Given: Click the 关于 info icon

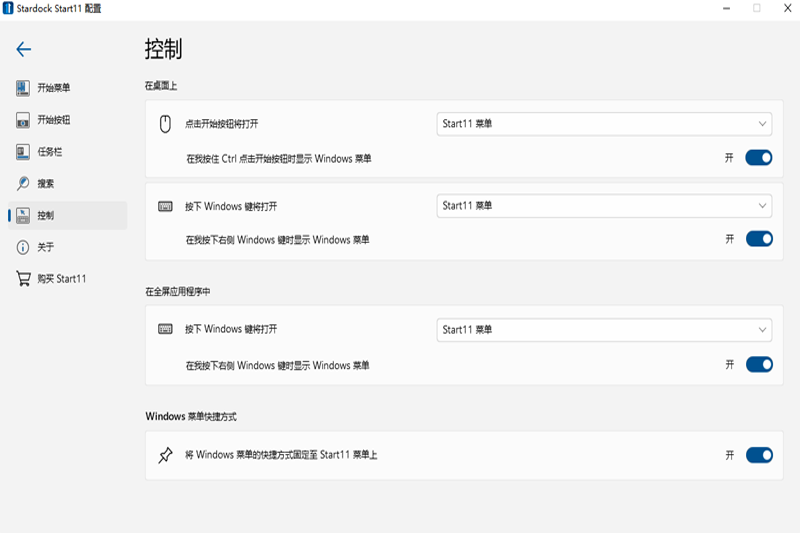Looking at the screenshot, I should [22, 247].
